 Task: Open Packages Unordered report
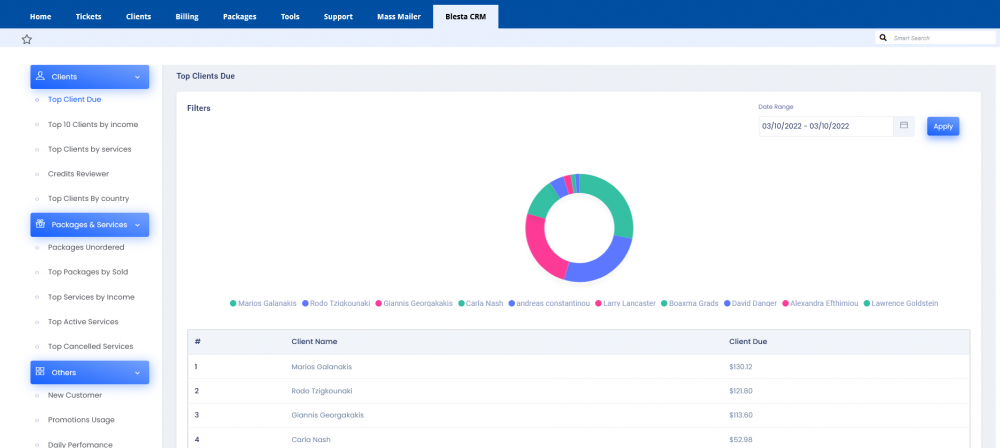[86, 247]
